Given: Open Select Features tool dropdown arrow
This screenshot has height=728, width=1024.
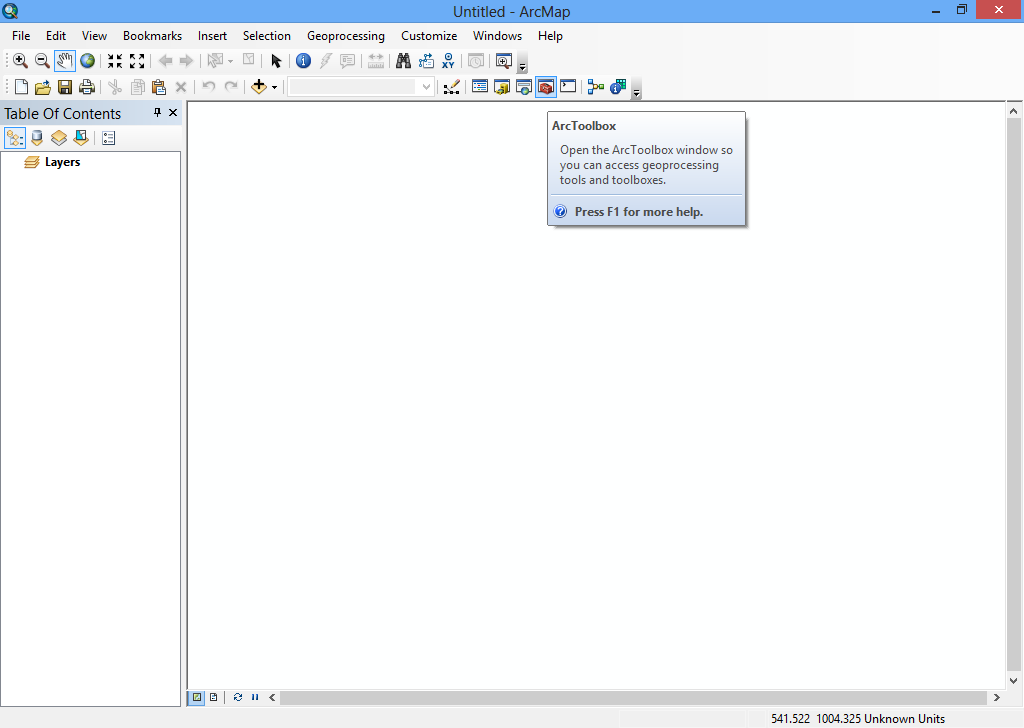Looking at the screenshot, I should tap(230, 61).
